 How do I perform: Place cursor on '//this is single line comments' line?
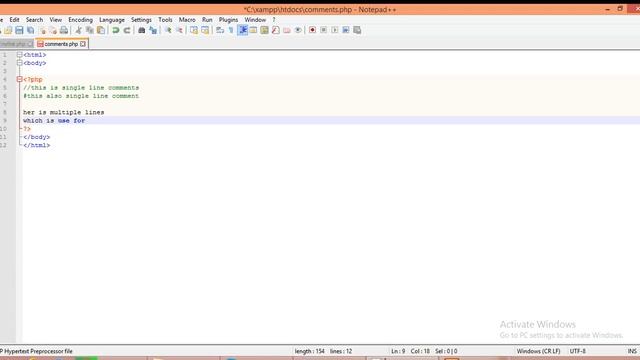[81, 88]
